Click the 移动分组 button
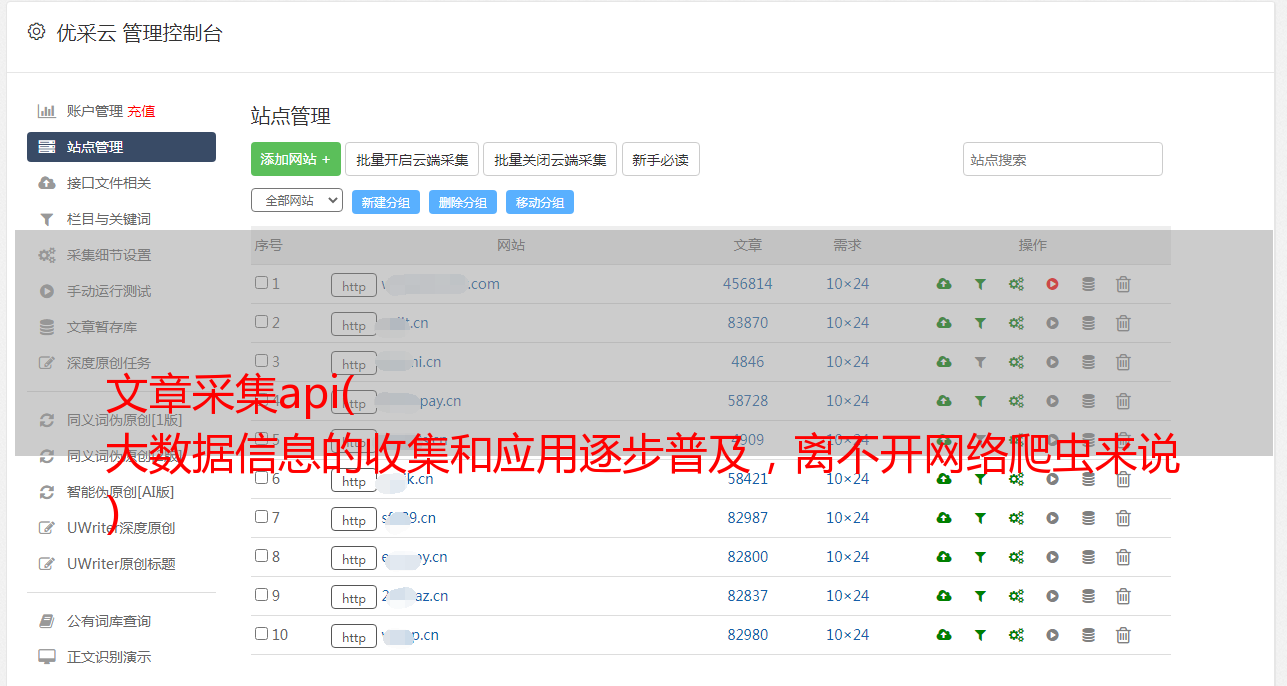The height and width of the screenshot is (686, 1287). [x=540, y=202]
